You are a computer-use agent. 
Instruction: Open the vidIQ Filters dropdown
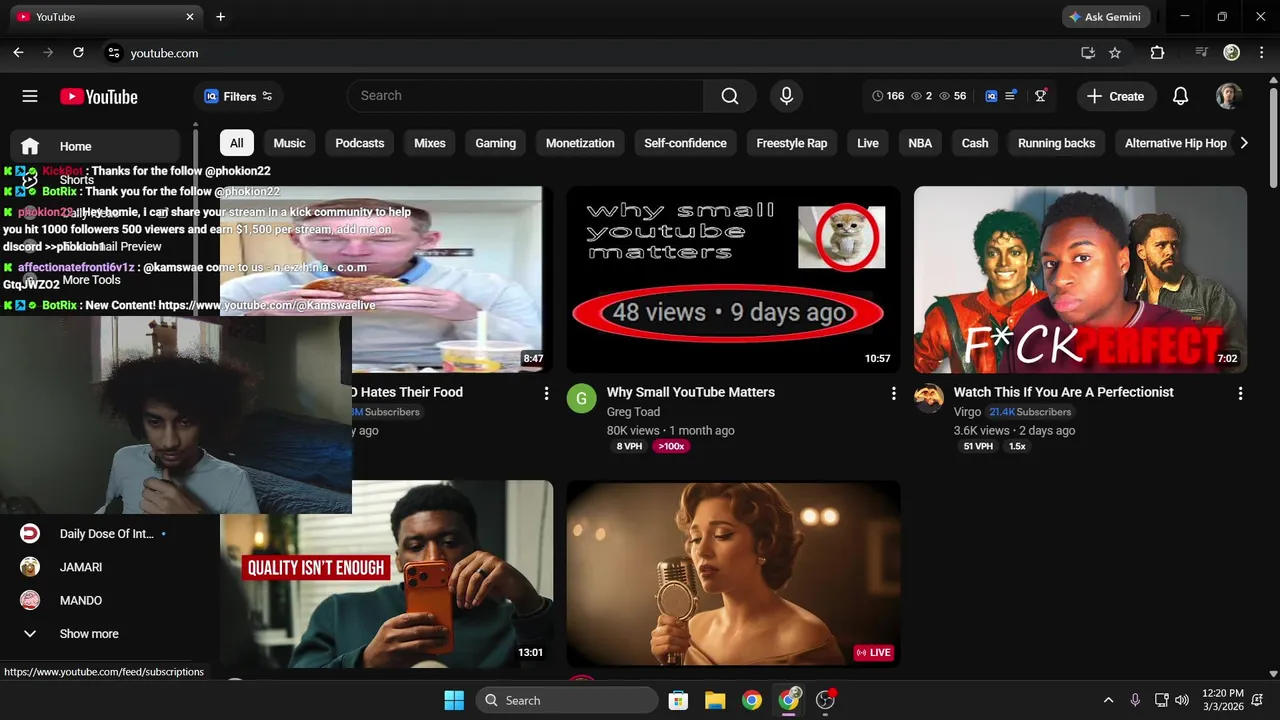click(238, 96)
